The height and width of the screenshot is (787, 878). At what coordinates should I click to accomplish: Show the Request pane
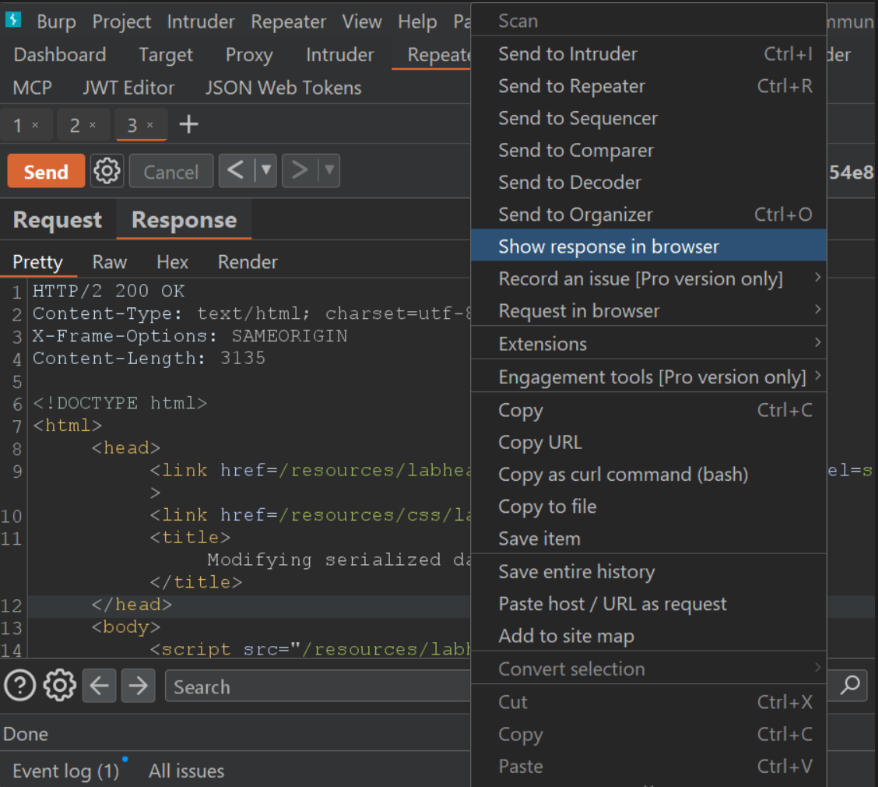click(x=58, y=220)
